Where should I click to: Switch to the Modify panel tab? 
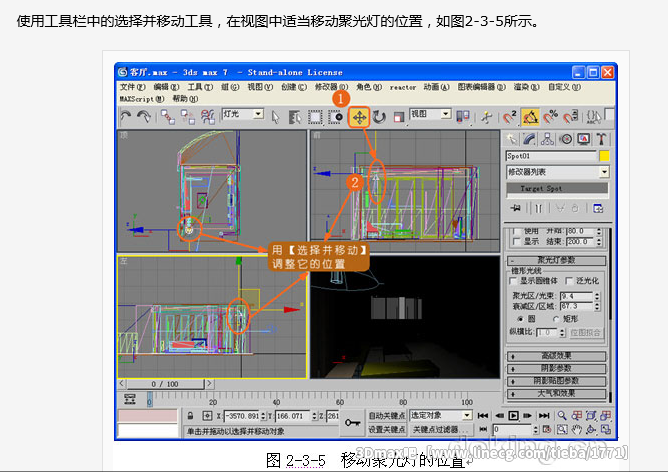coord(529,139)
